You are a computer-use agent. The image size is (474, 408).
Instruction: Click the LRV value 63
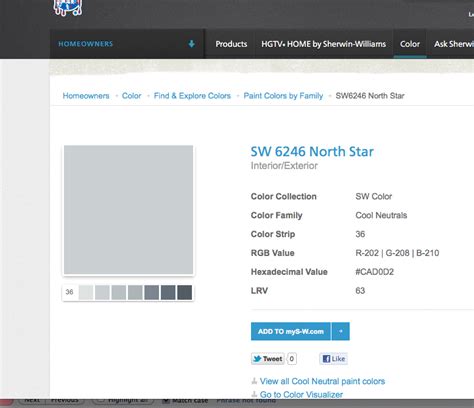(360, 291)
